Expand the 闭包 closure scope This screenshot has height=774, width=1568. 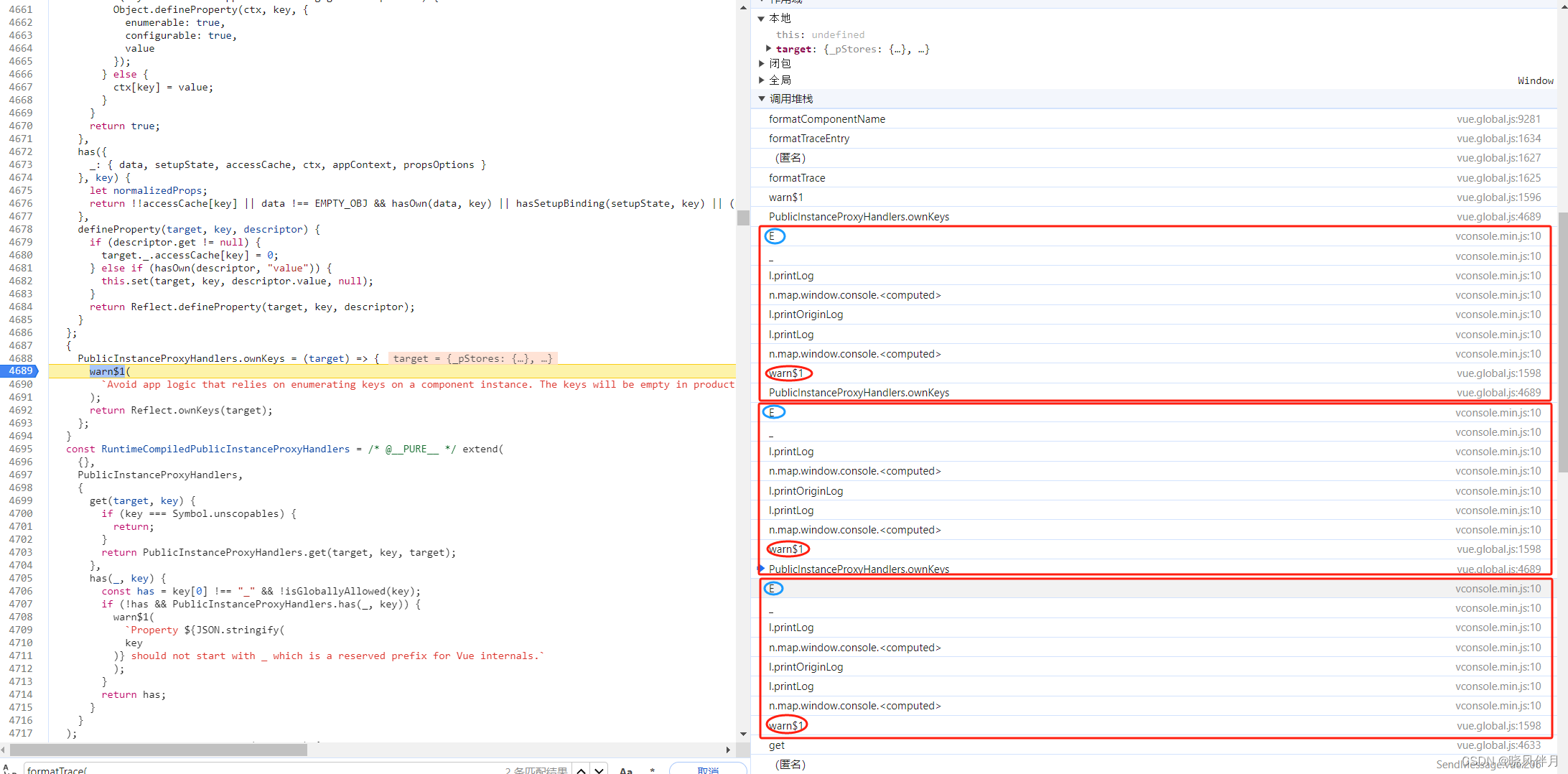[761, 64]
